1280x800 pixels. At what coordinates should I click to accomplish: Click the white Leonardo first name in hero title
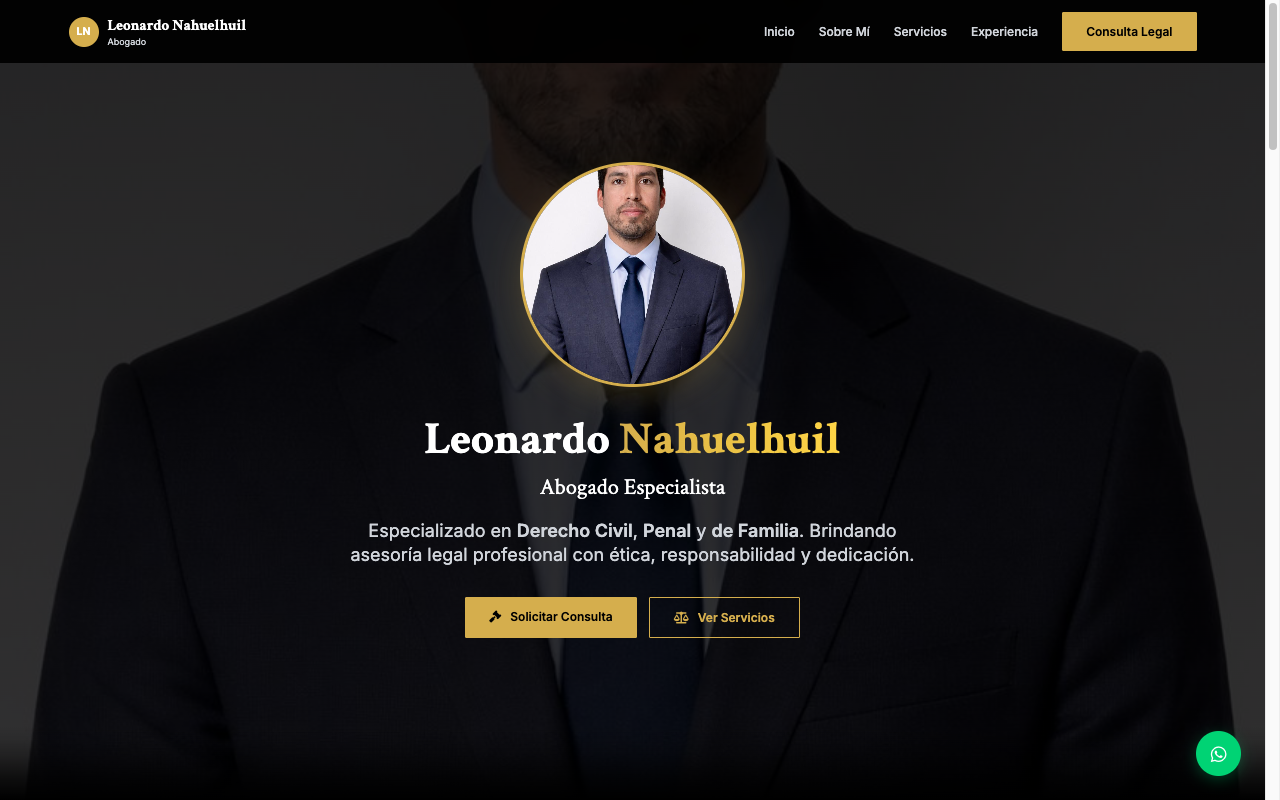(x=517, y=439)
